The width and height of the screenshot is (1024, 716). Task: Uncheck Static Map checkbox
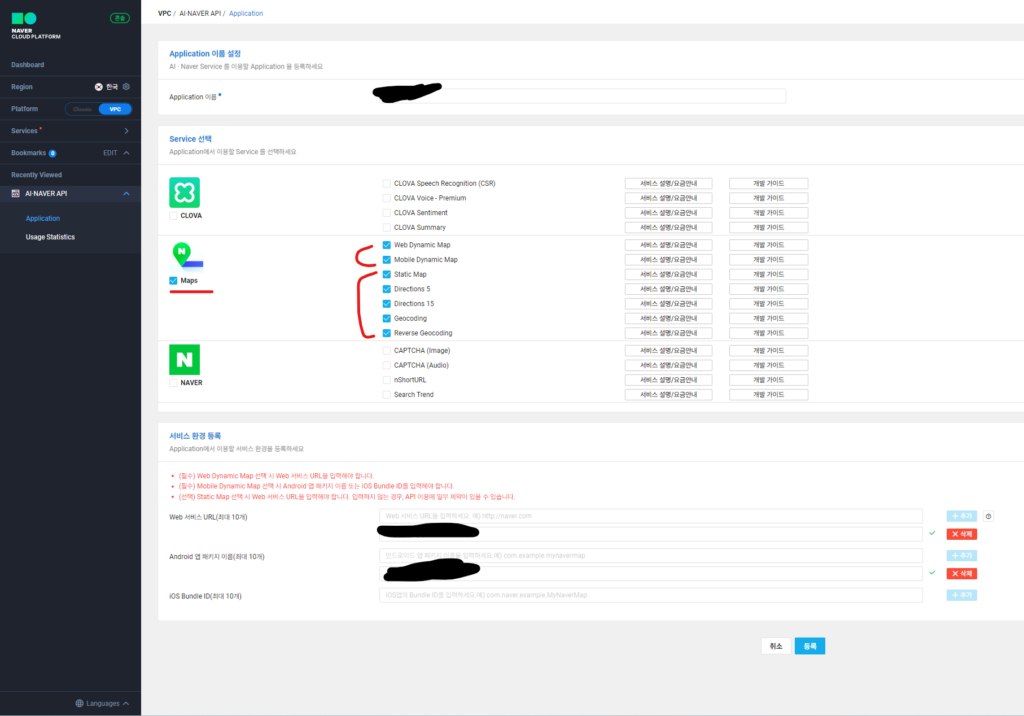[x=387, y=274]
